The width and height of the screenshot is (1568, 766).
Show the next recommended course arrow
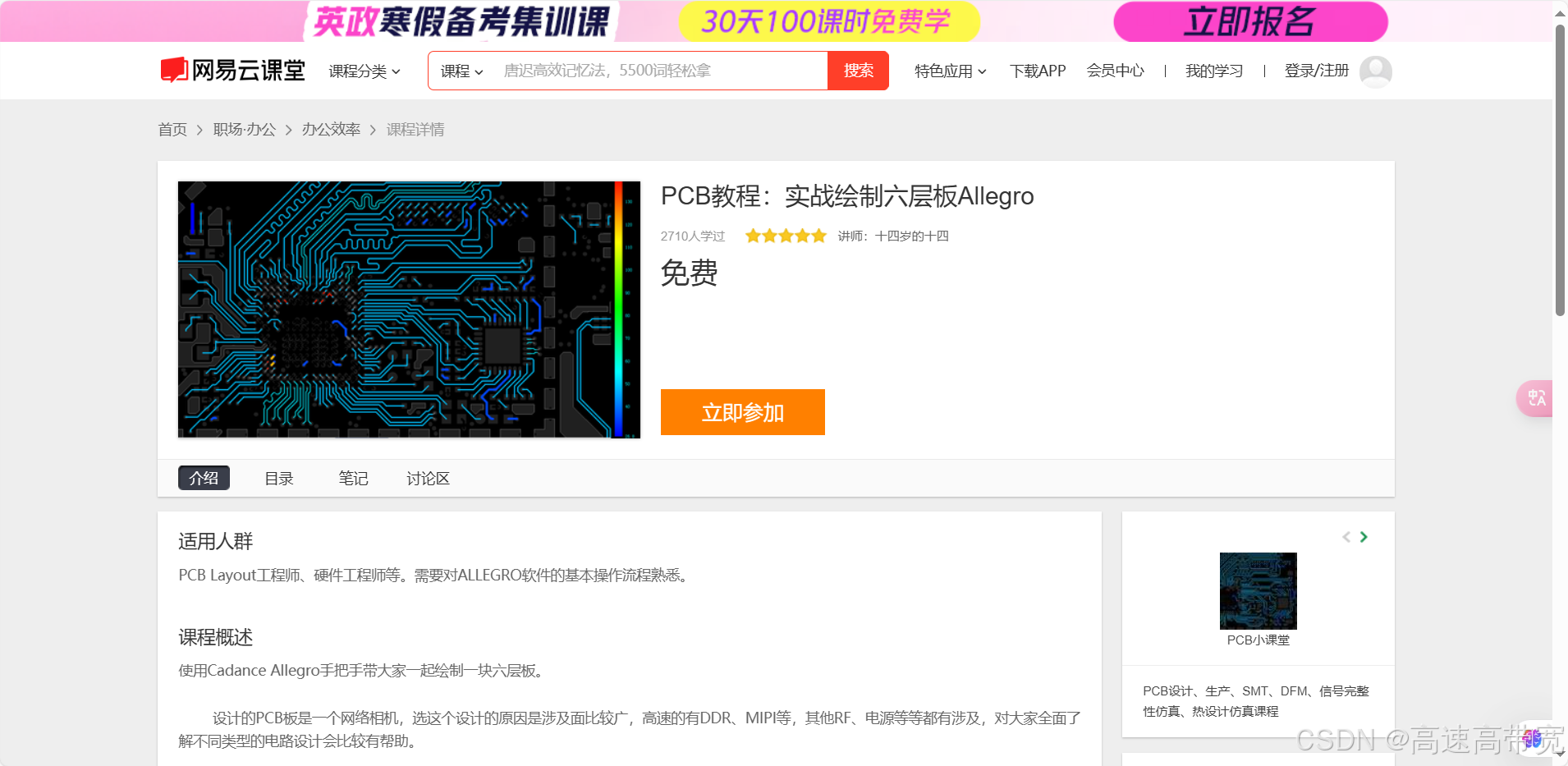tap(1364, 537)
